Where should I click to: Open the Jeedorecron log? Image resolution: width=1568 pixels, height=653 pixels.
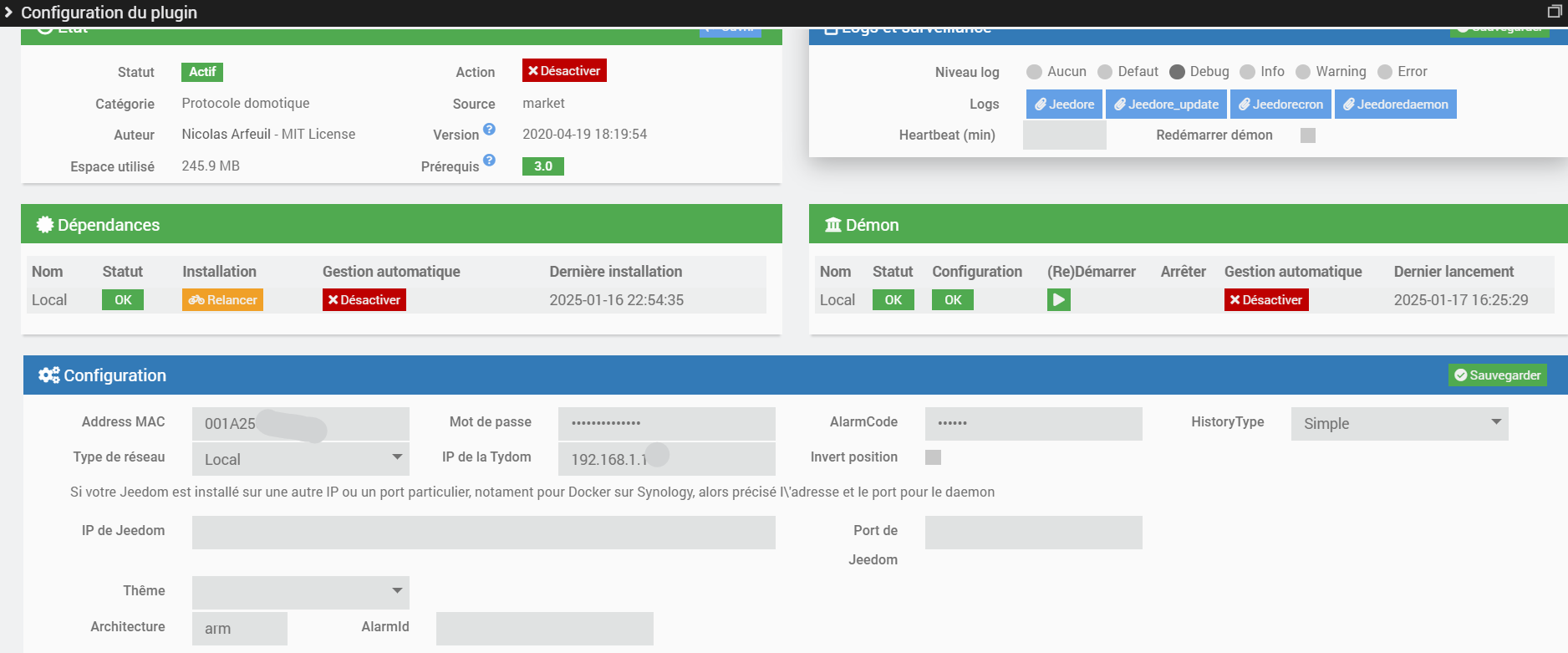click(x=1280, y=105)
